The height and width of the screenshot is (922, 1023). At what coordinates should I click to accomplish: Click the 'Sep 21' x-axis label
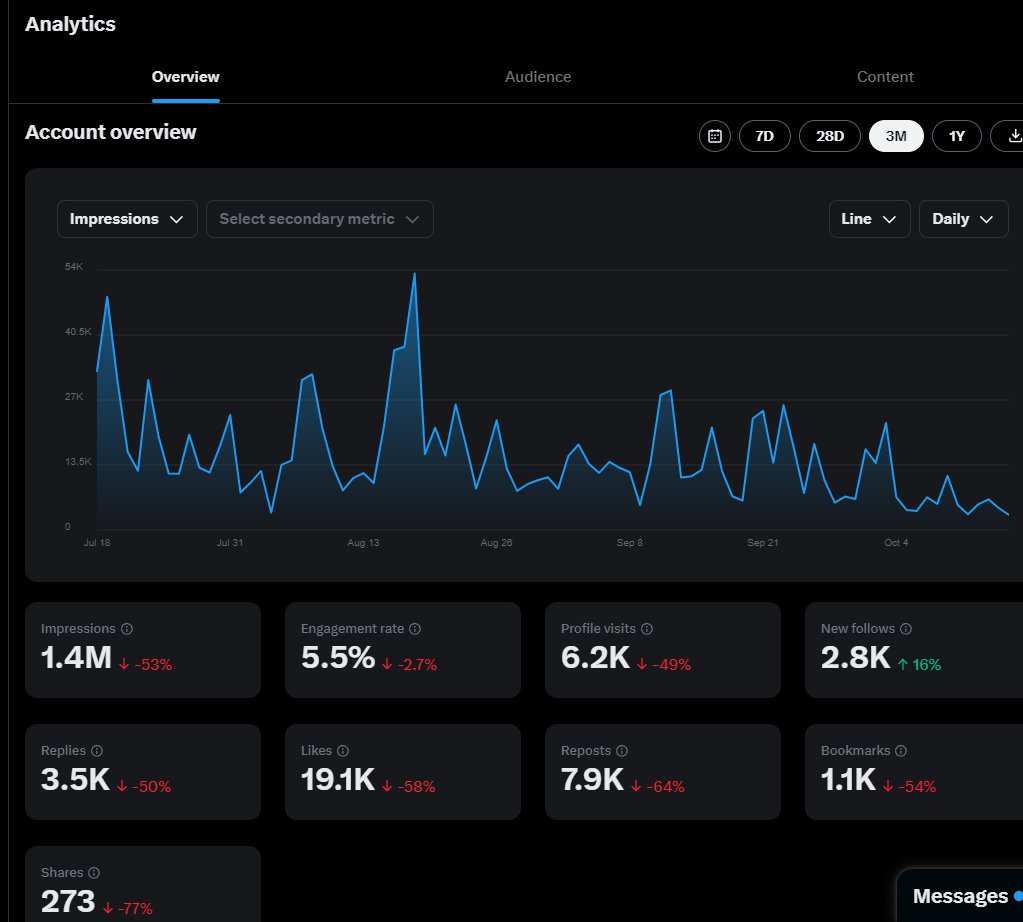click(763, 543)
